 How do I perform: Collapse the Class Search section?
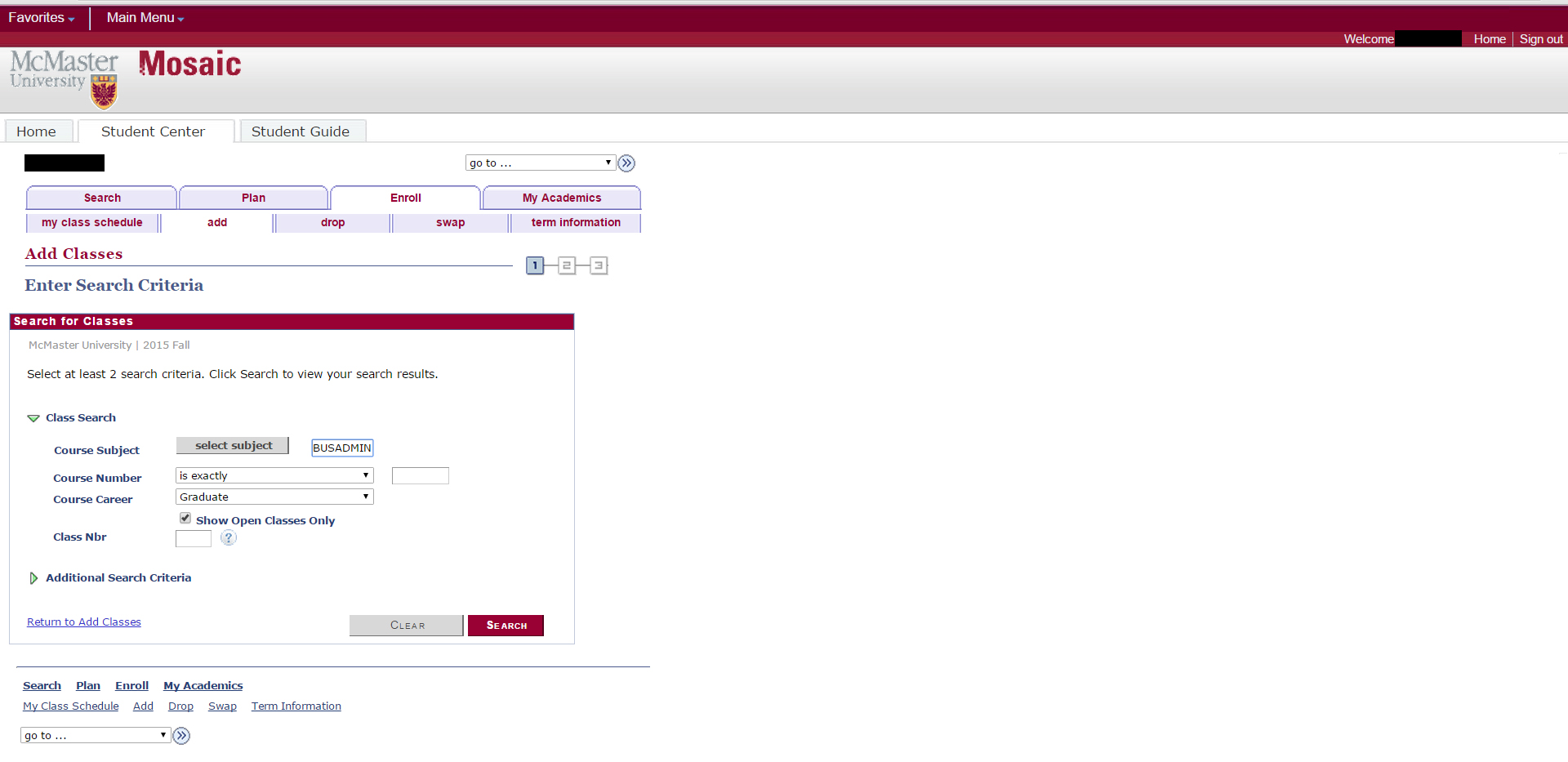(33, 418)
